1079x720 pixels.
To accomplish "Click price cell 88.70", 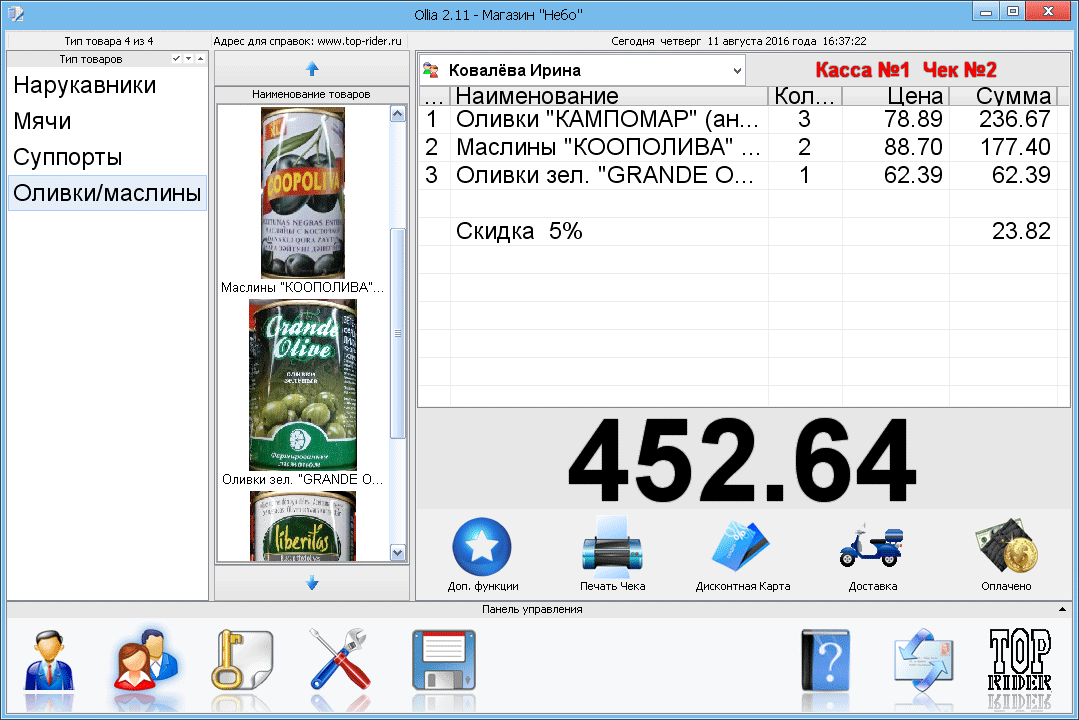I will point(896,147).
